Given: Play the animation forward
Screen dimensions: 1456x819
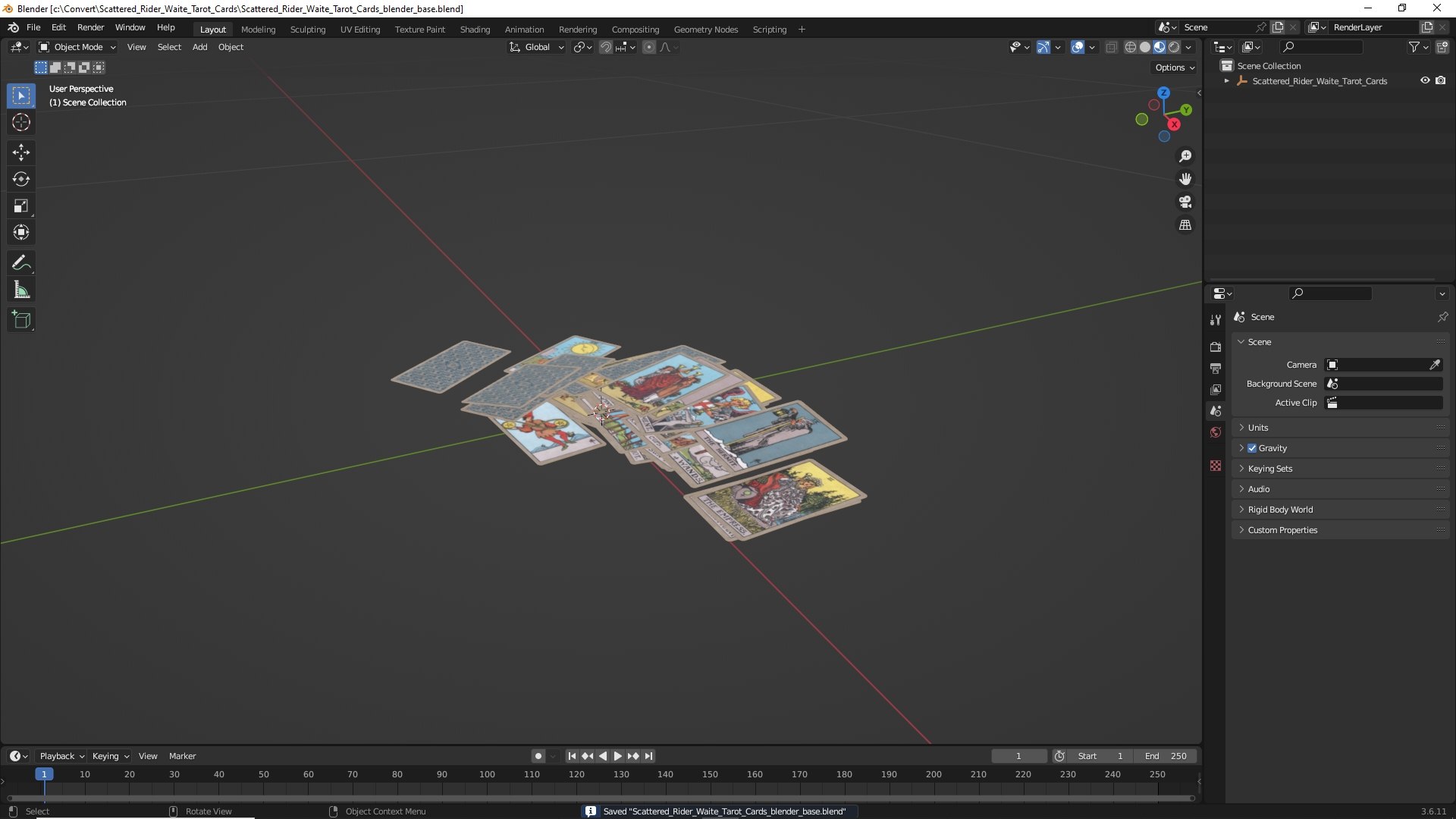Looking at the screenshot, I should (617, 756).
